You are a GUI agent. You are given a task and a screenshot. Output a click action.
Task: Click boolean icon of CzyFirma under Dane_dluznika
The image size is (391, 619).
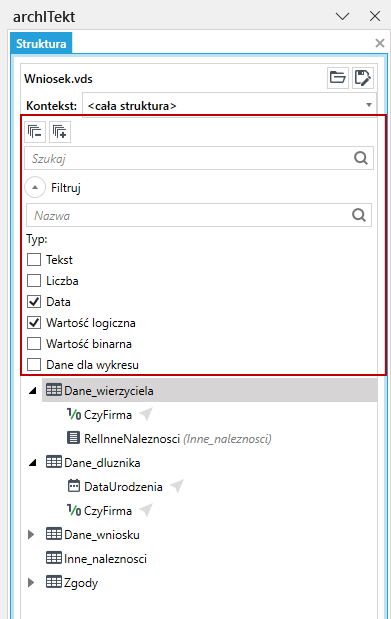(74, 510)
